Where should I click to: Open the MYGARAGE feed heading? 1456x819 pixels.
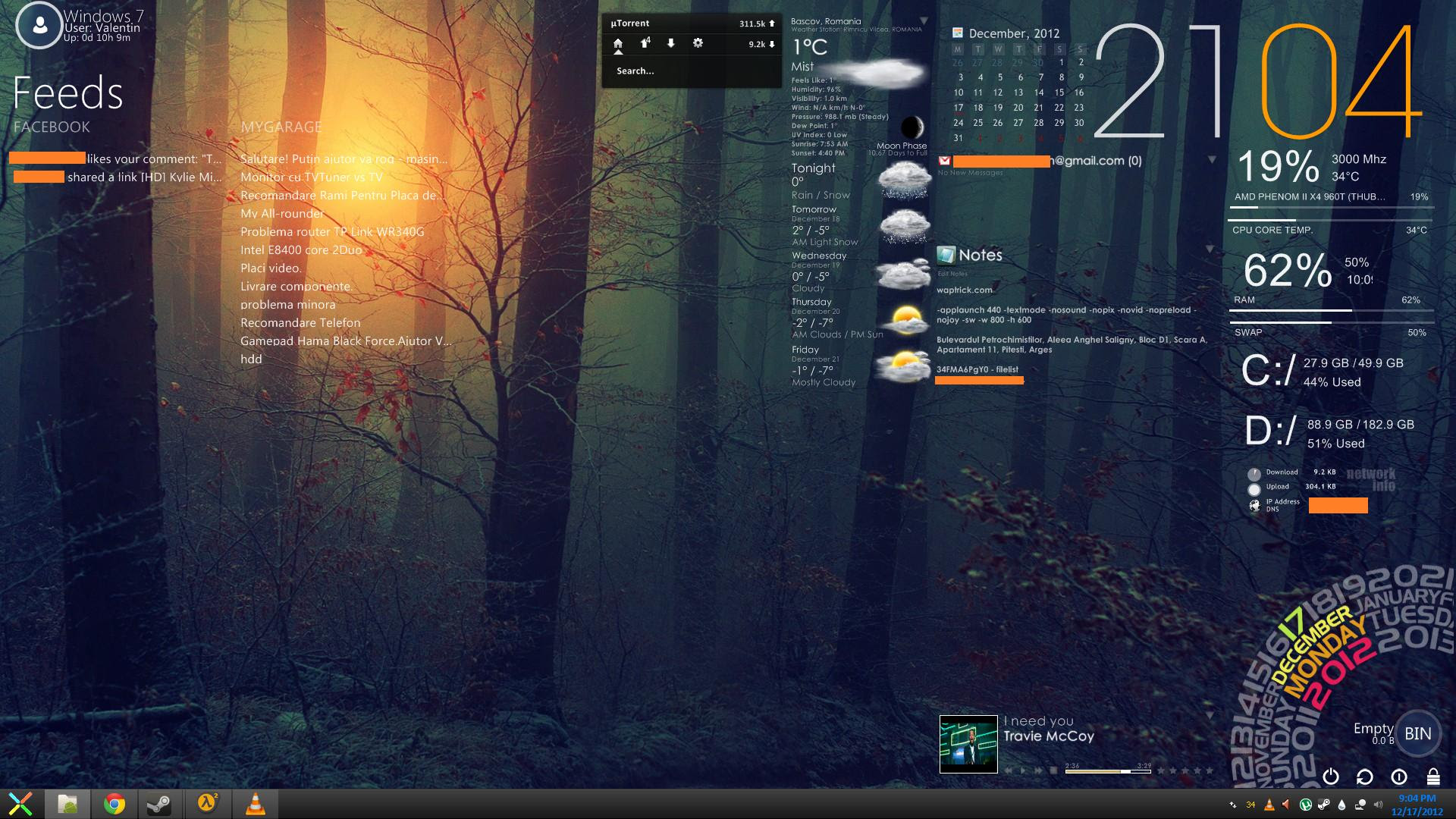click(281, 127)
